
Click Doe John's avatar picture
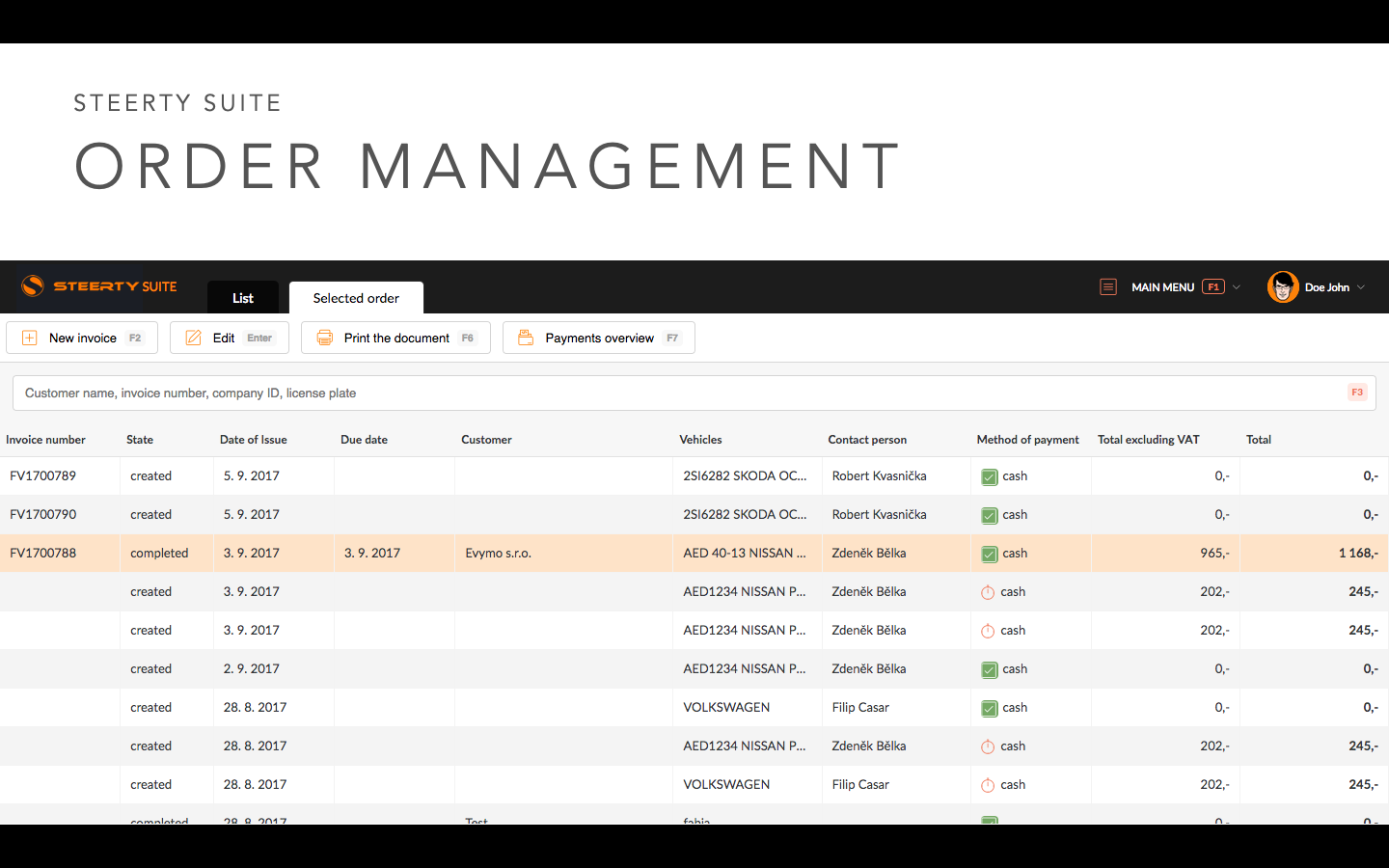[x=1283, y=286]
